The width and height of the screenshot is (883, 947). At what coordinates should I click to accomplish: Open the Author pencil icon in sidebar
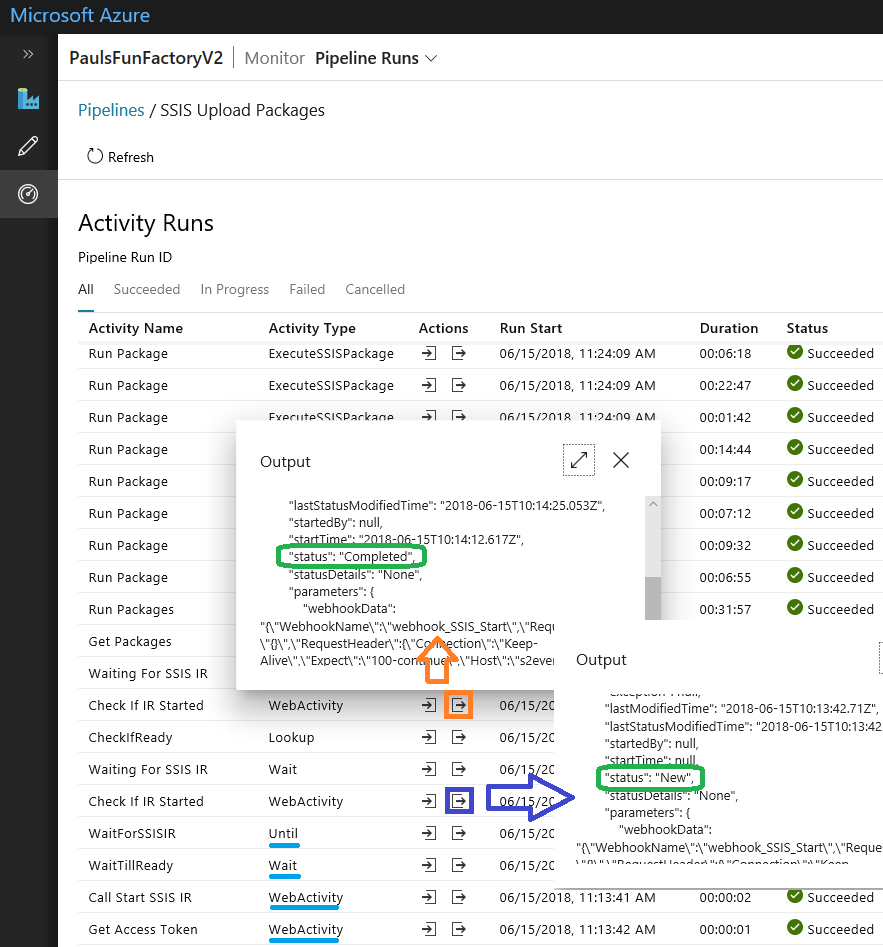click(28, 147)
